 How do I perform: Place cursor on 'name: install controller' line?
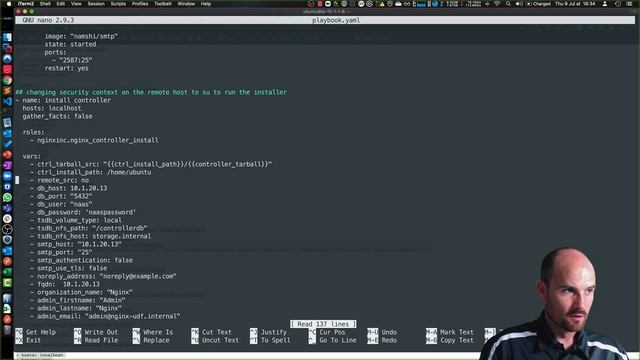tap(63, 100)
